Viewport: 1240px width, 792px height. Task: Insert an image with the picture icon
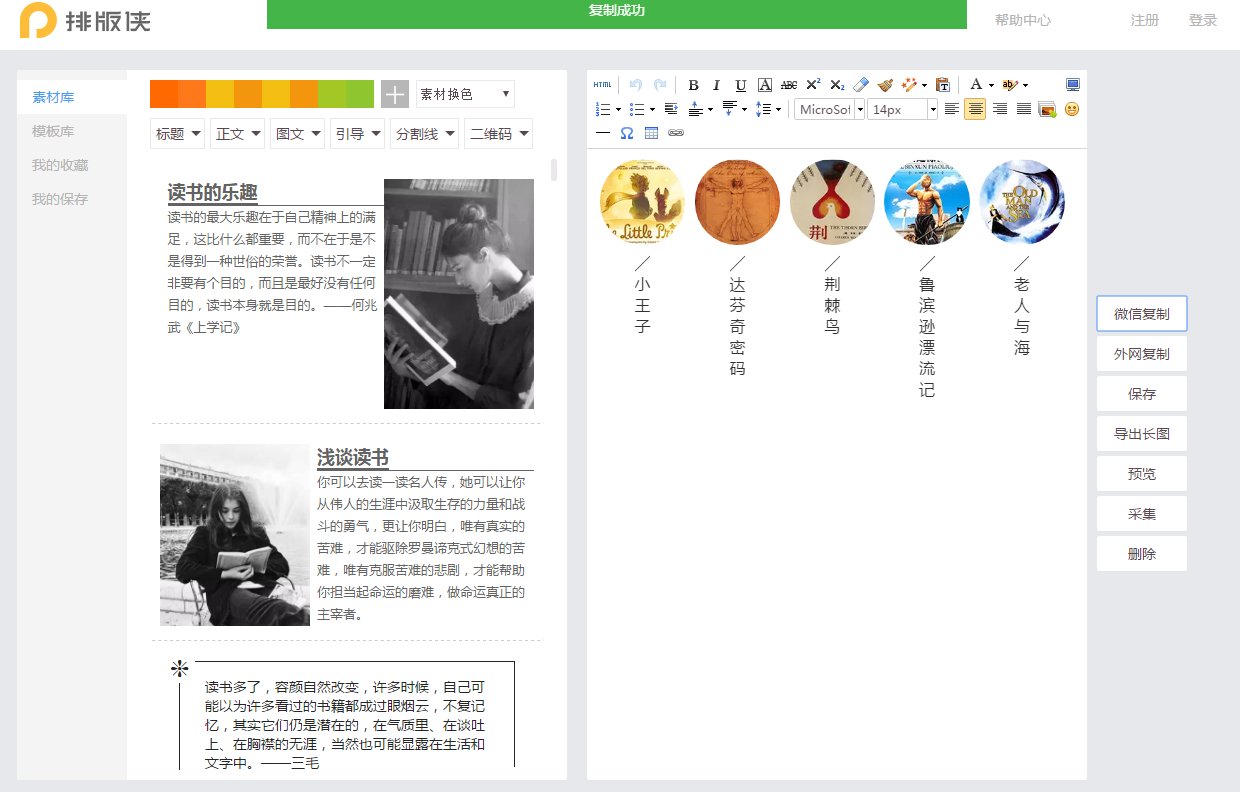point(1046,110)
